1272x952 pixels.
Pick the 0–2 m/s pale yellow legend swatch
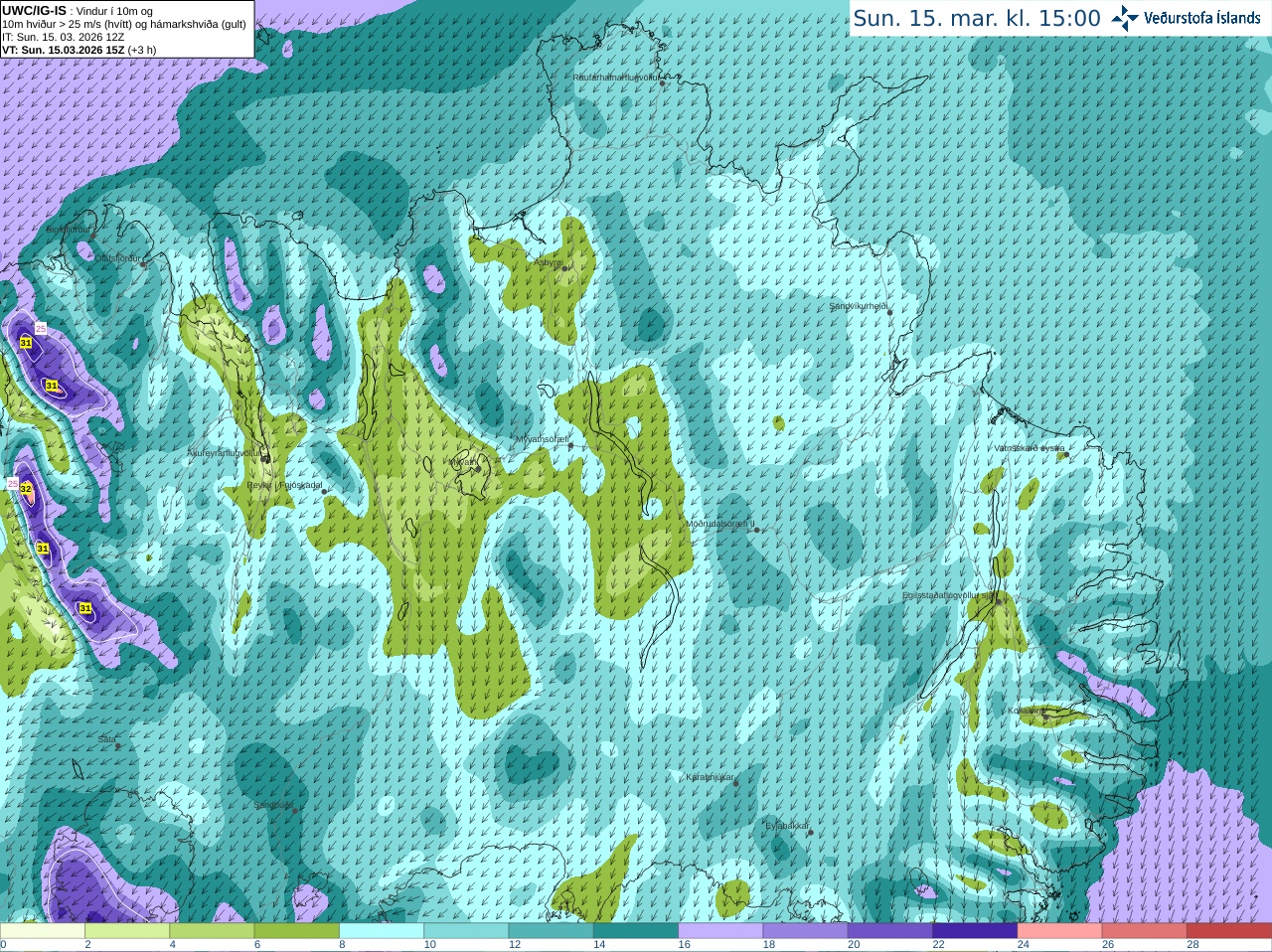pyautogui.click(x=42, y=931)
